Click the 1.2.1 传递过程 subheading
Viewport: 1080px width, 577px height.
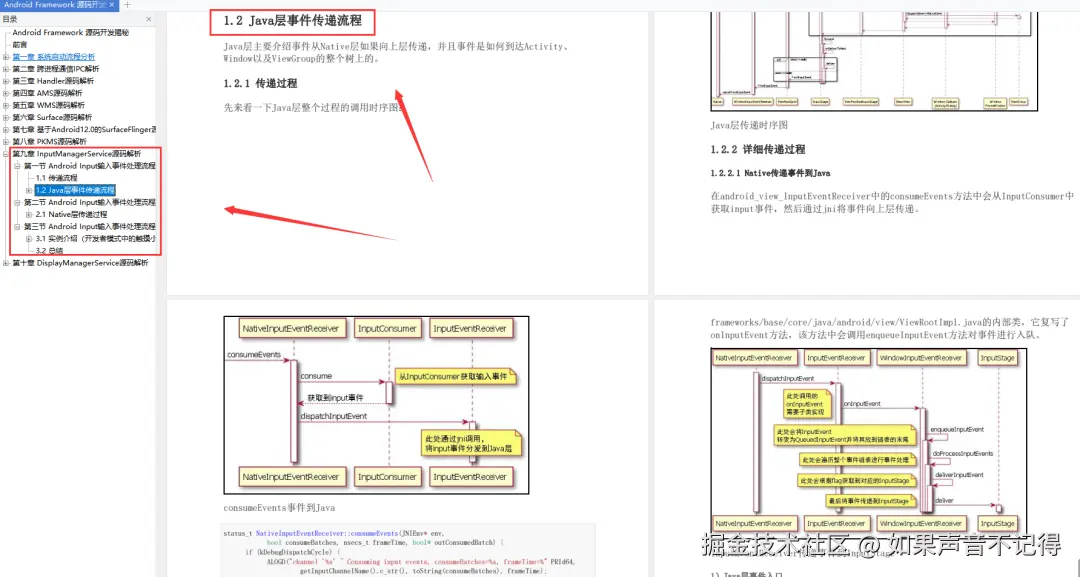click(x=260, y=83)
